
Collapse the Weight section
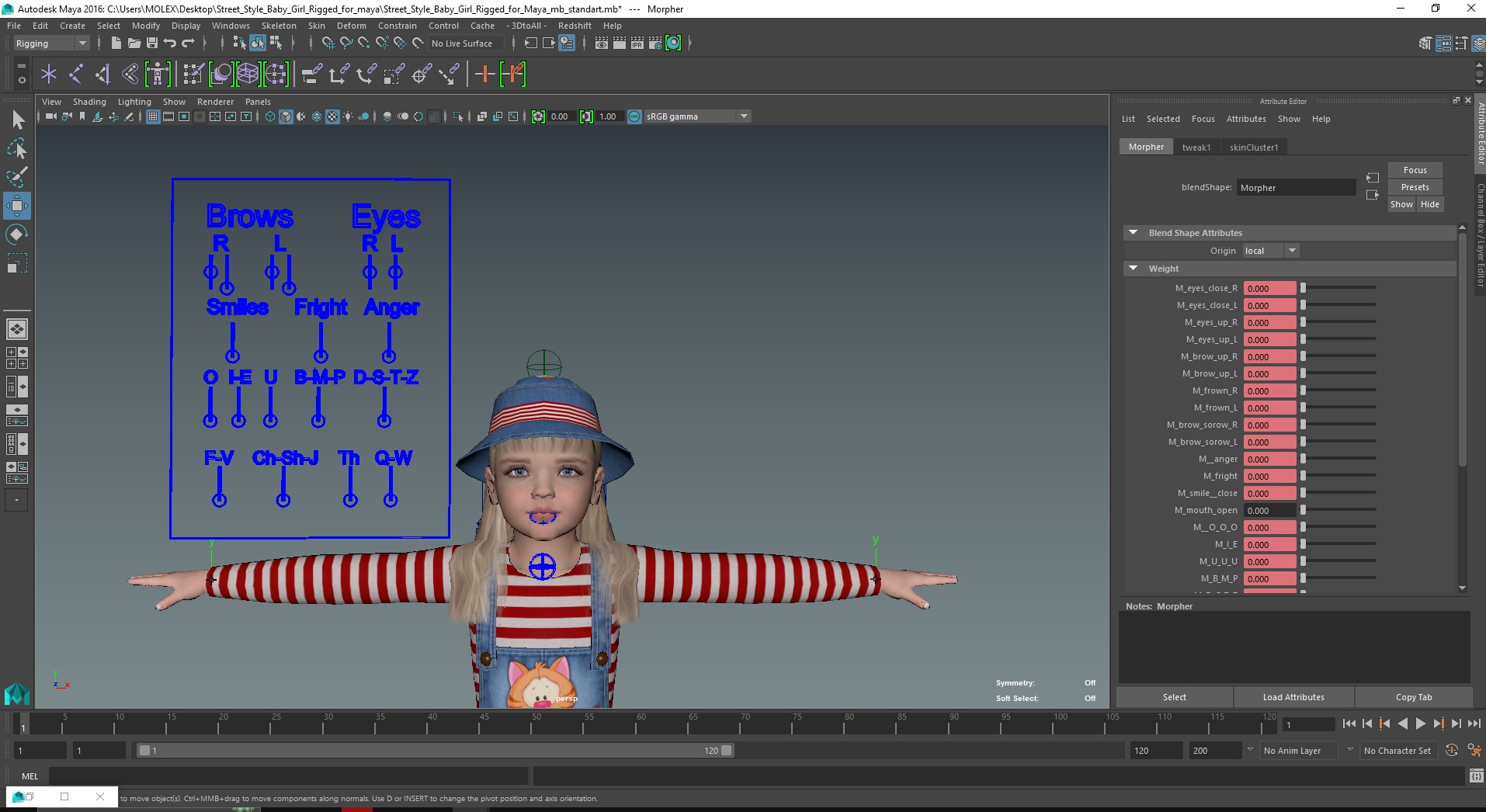(1133, 269)
